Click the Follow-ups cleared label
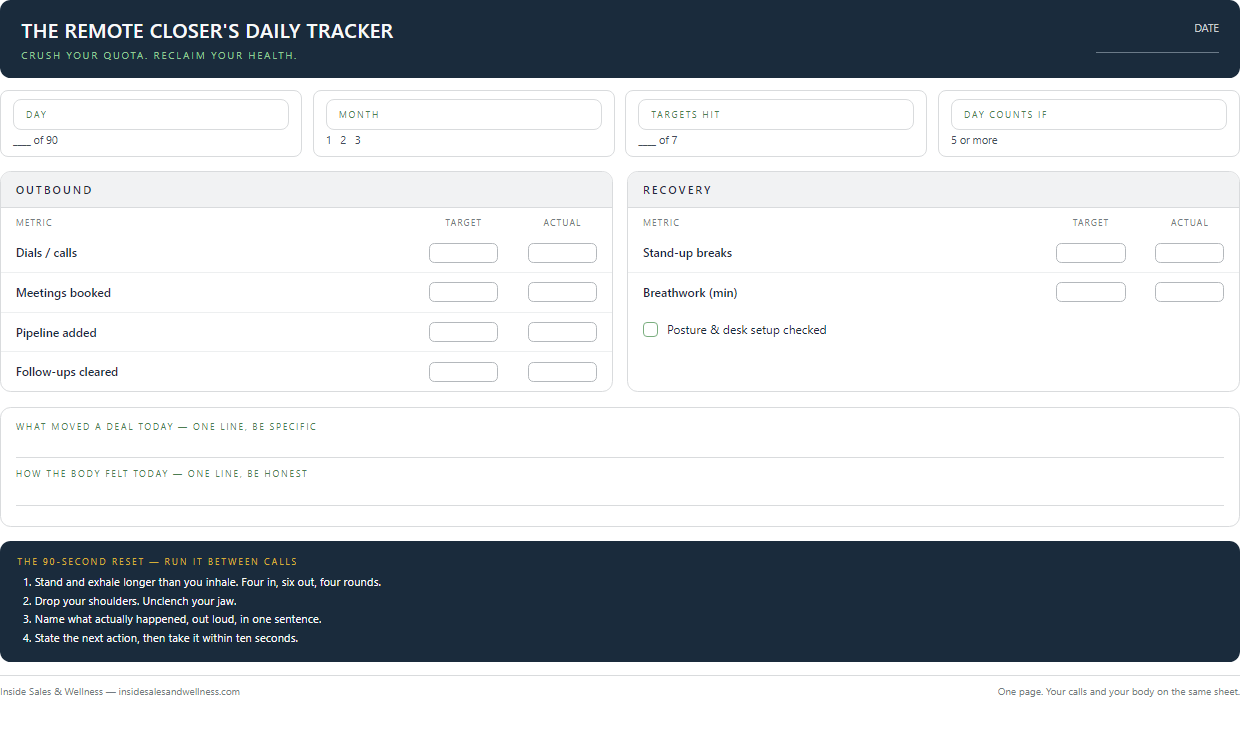The height and width of the screenshot is (730, 1240). coord(67,372)
